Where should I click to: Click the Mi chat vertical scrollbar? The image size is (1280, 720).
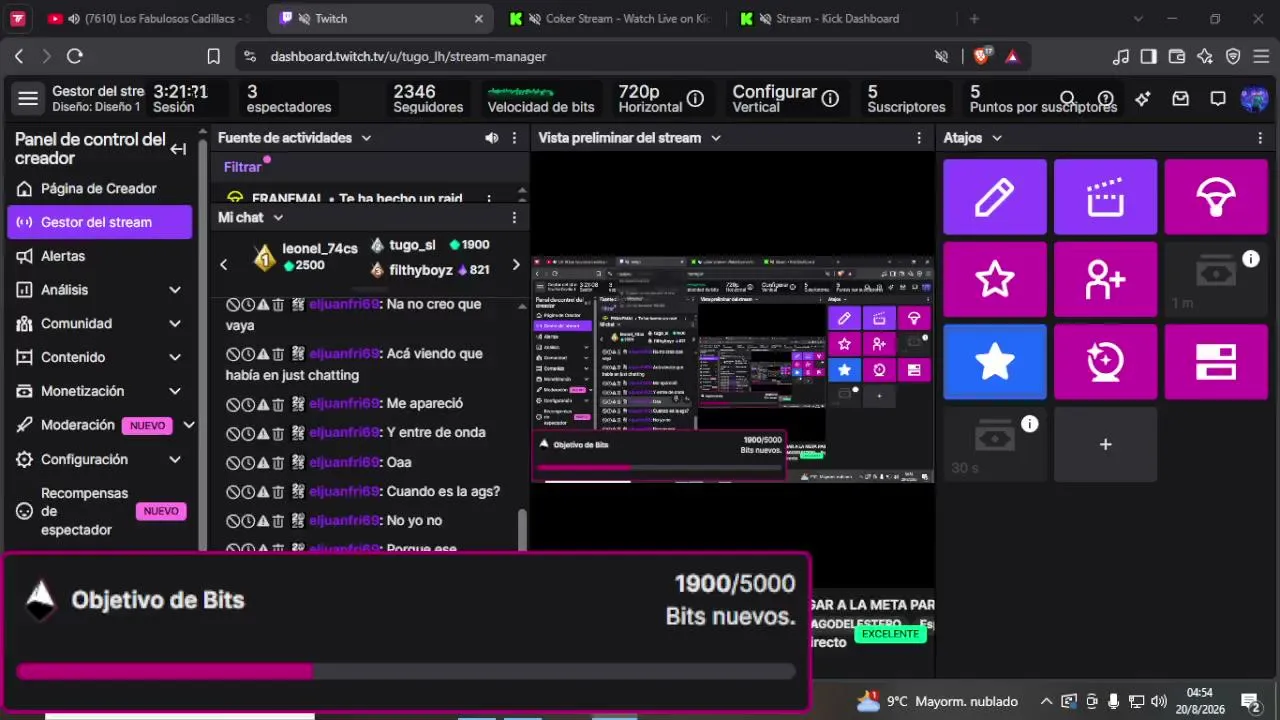[521, 530]
